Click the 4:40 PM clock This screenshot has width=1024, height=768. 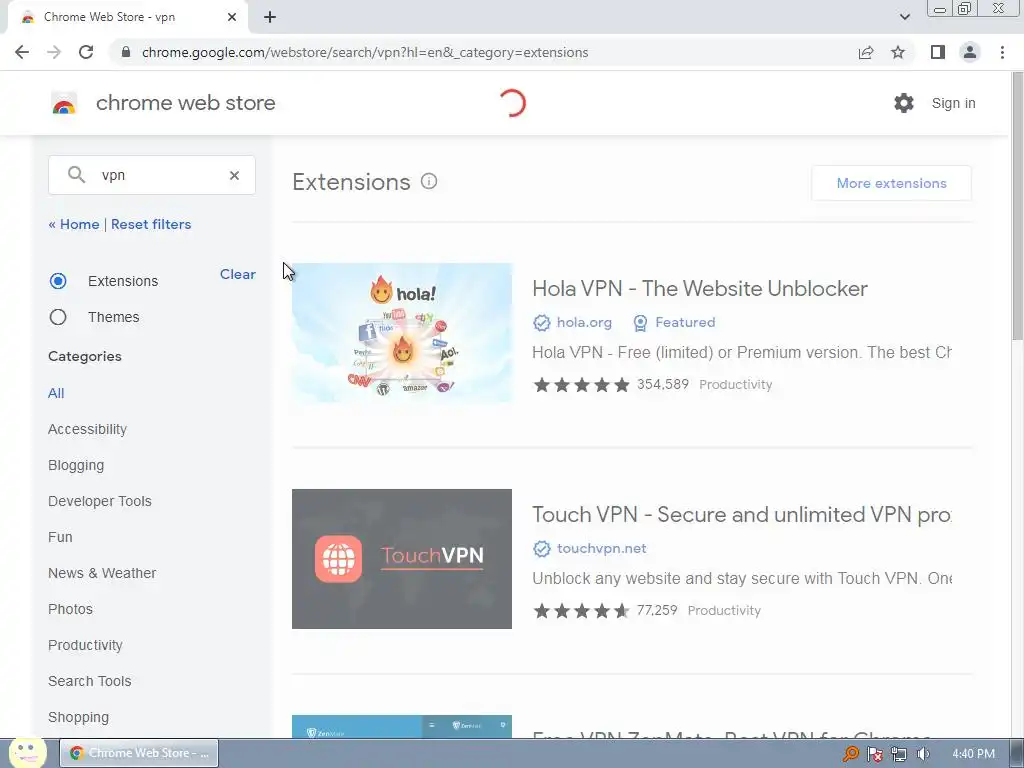(x=973, y=754)
